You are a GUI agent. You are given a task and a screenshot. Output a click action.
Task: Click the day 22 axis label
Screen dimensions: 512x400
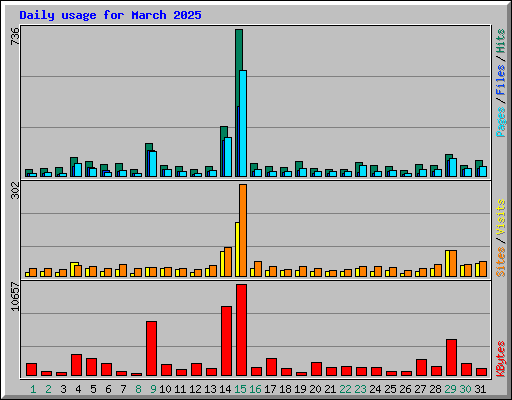point(345,389)
